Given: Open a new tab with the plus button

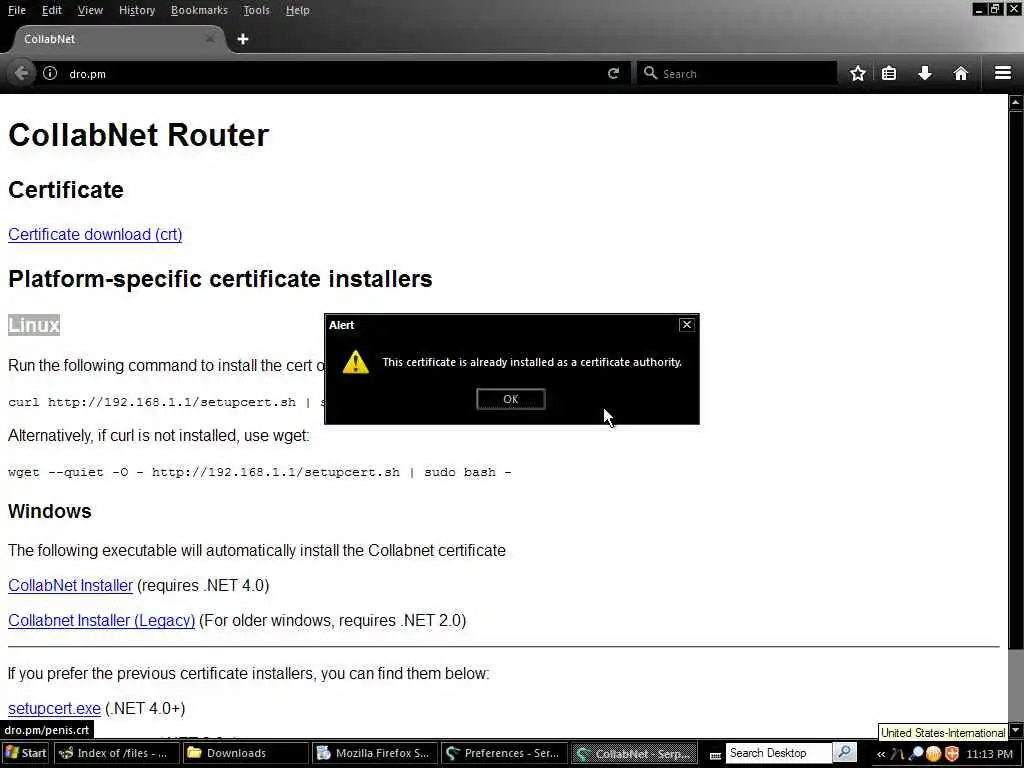Looking at the screenshot, I should coord(242,39).
